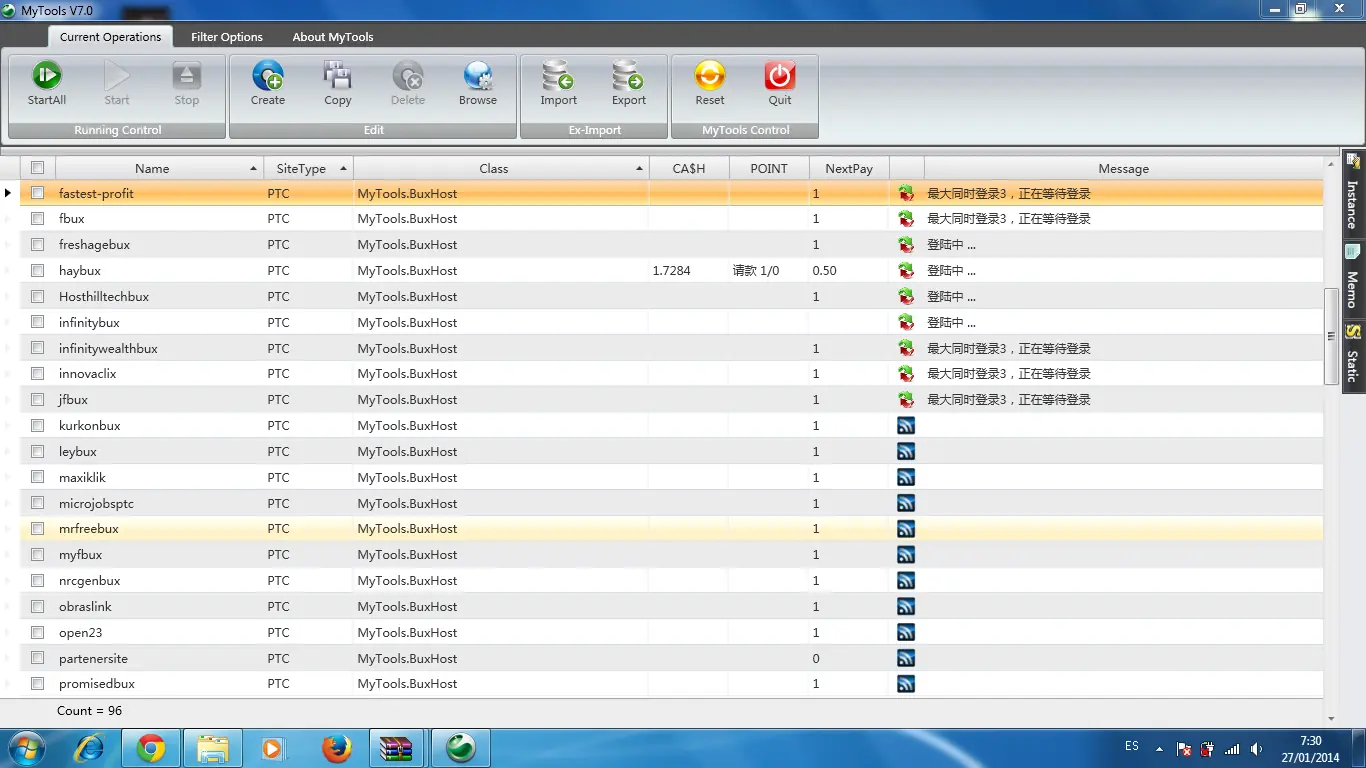Click the POINT column header

point(769,169)
